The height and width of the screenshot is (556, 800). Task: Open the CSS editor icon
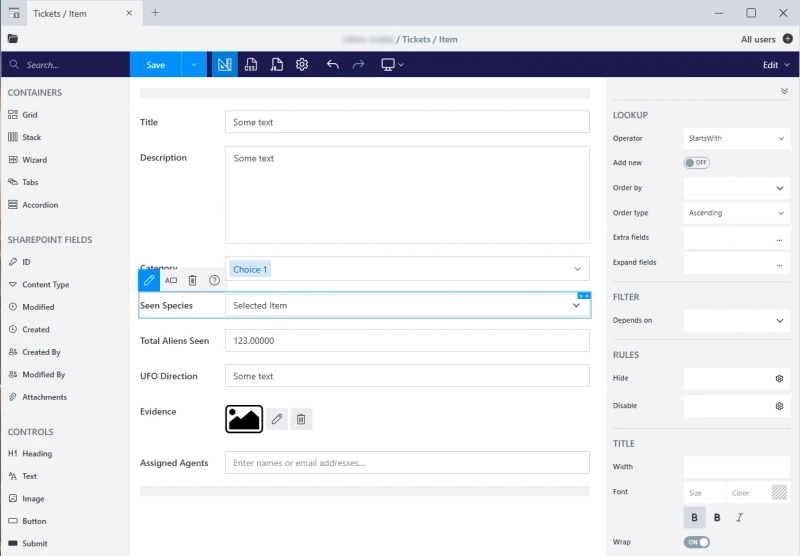pyautogui.click(x=251, y=65)
